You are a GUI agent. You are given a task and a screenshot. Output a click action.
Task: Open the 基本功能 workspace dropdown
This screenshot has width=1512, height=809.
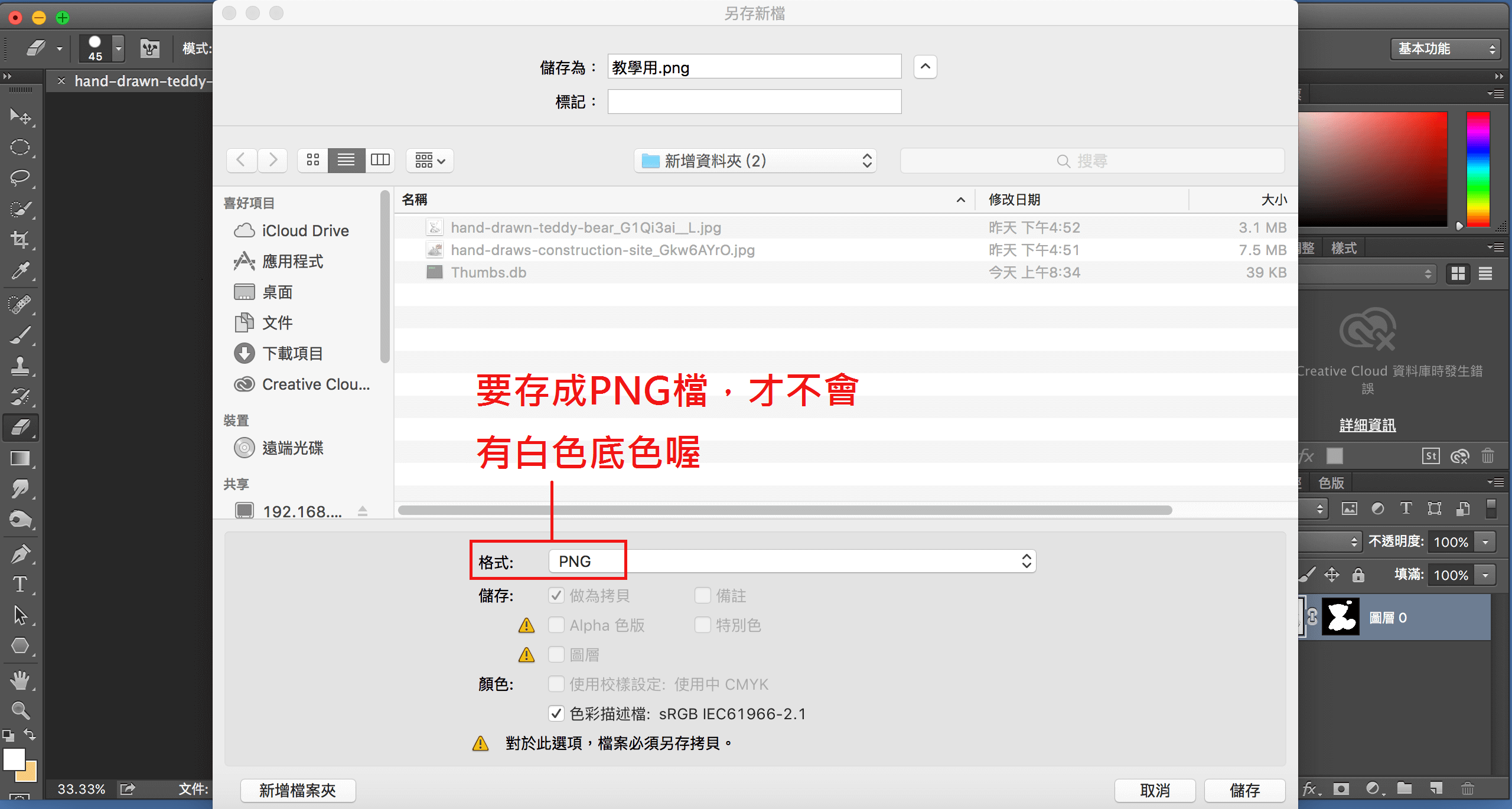coord(1445,49)
